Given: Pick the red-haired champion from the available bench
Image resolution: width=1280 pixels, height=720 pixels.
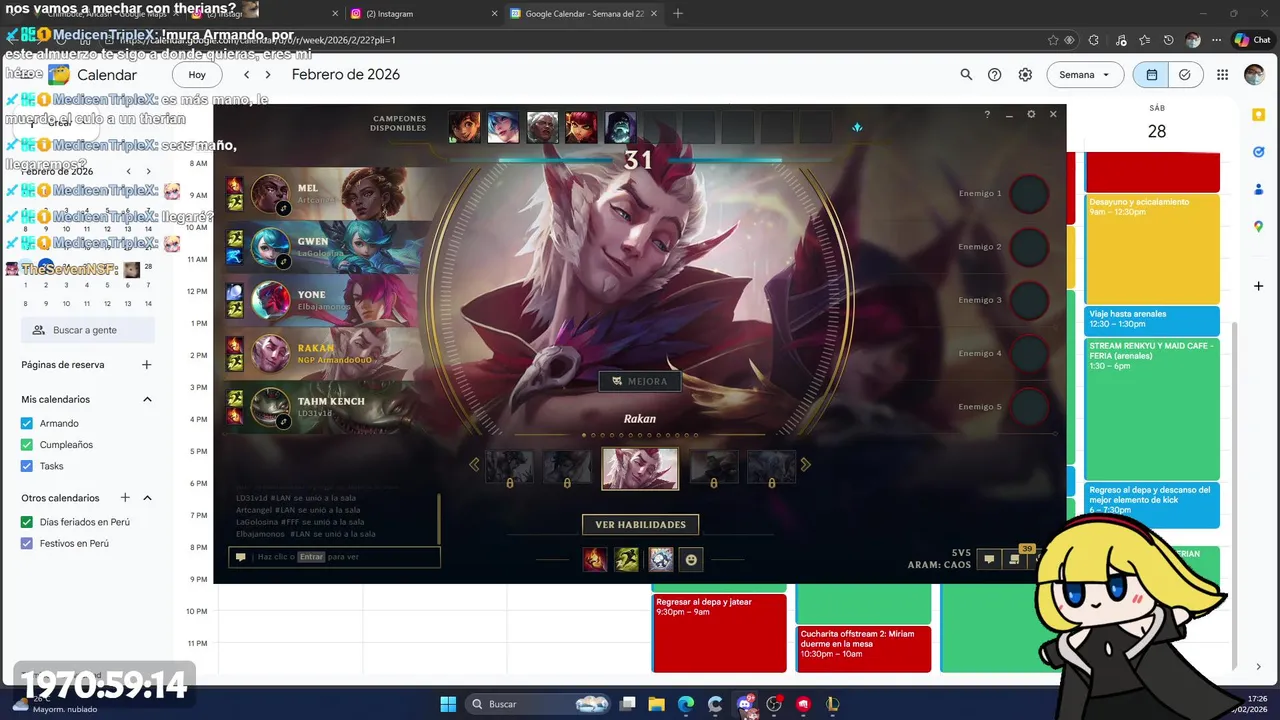Looking at the screenshot, I should (x=581, y=127).
